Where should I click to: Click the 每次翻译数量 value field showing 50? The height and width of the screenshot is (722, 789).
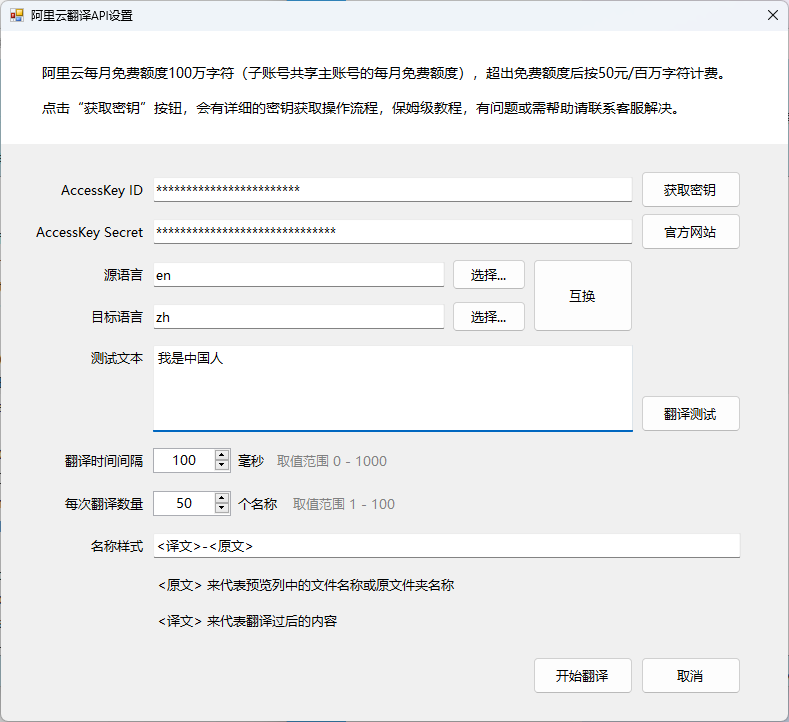tap(184, 503)
